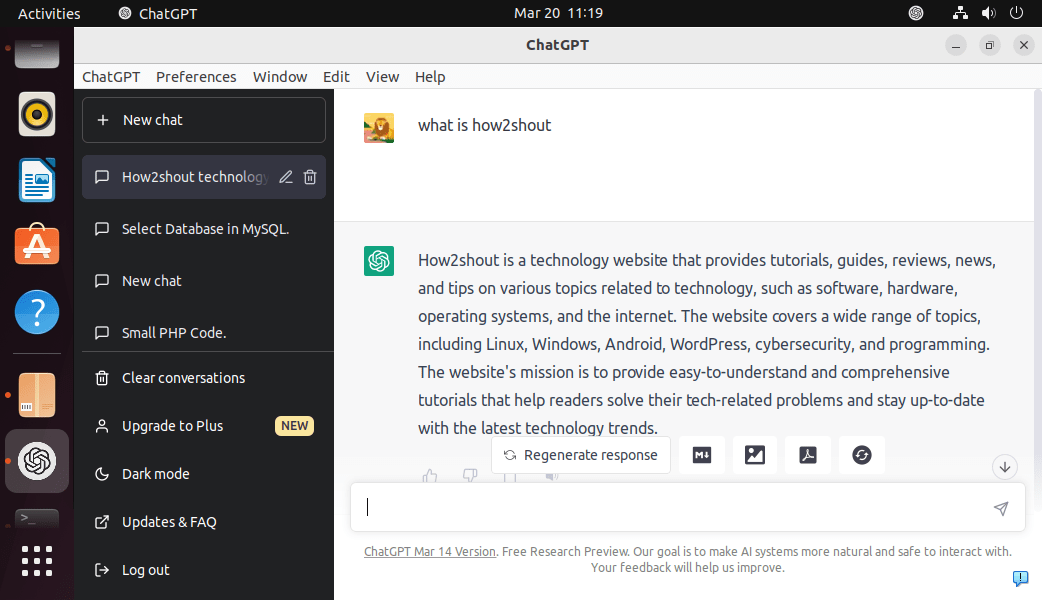This screenshot has width=1042, height=600.
Task: Export the conversation as PDF
Action: (x=807, y=454)
